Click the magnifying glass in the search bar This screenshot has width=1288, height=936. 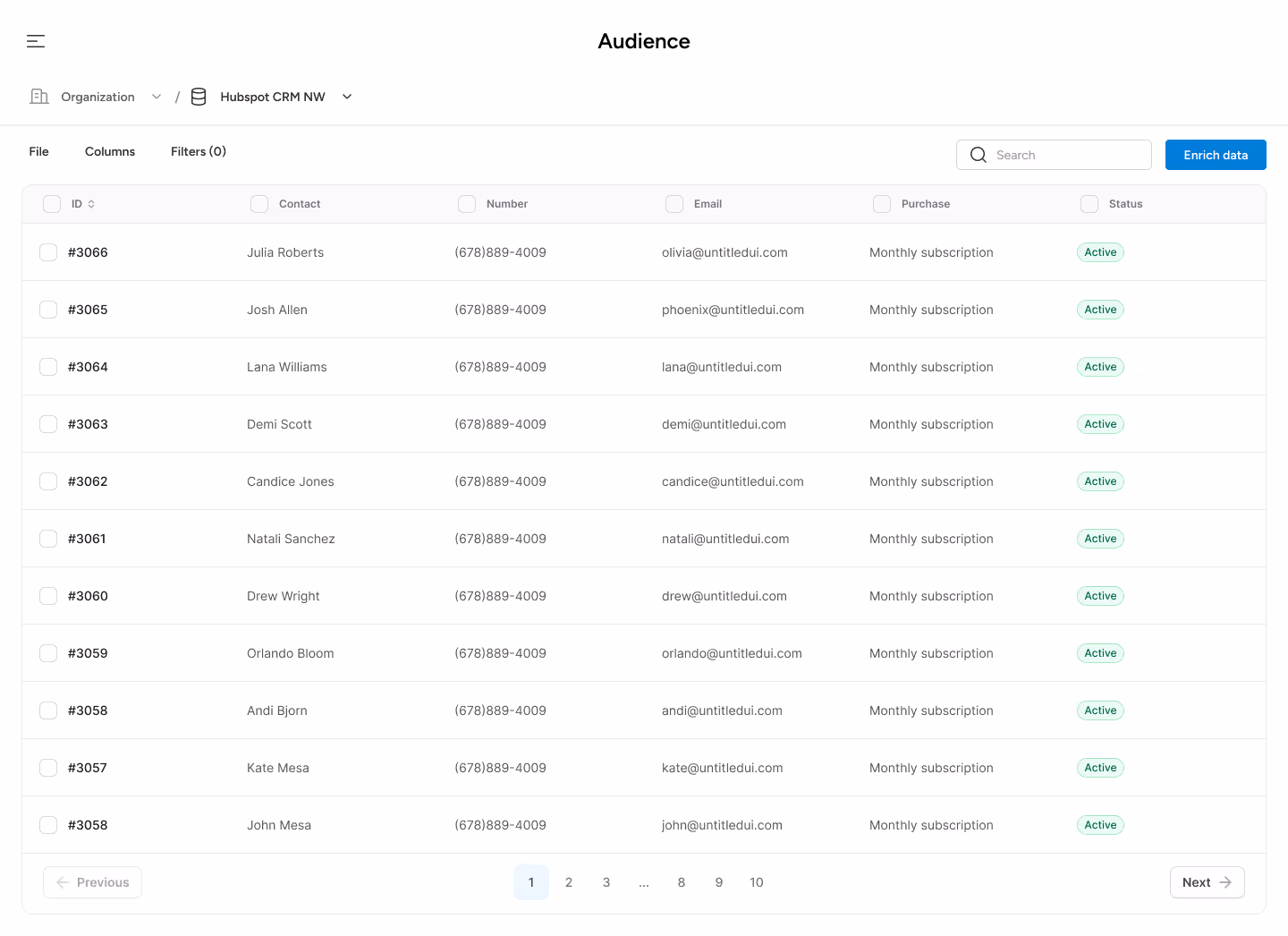pyautogui.click(x=979, y=155)
